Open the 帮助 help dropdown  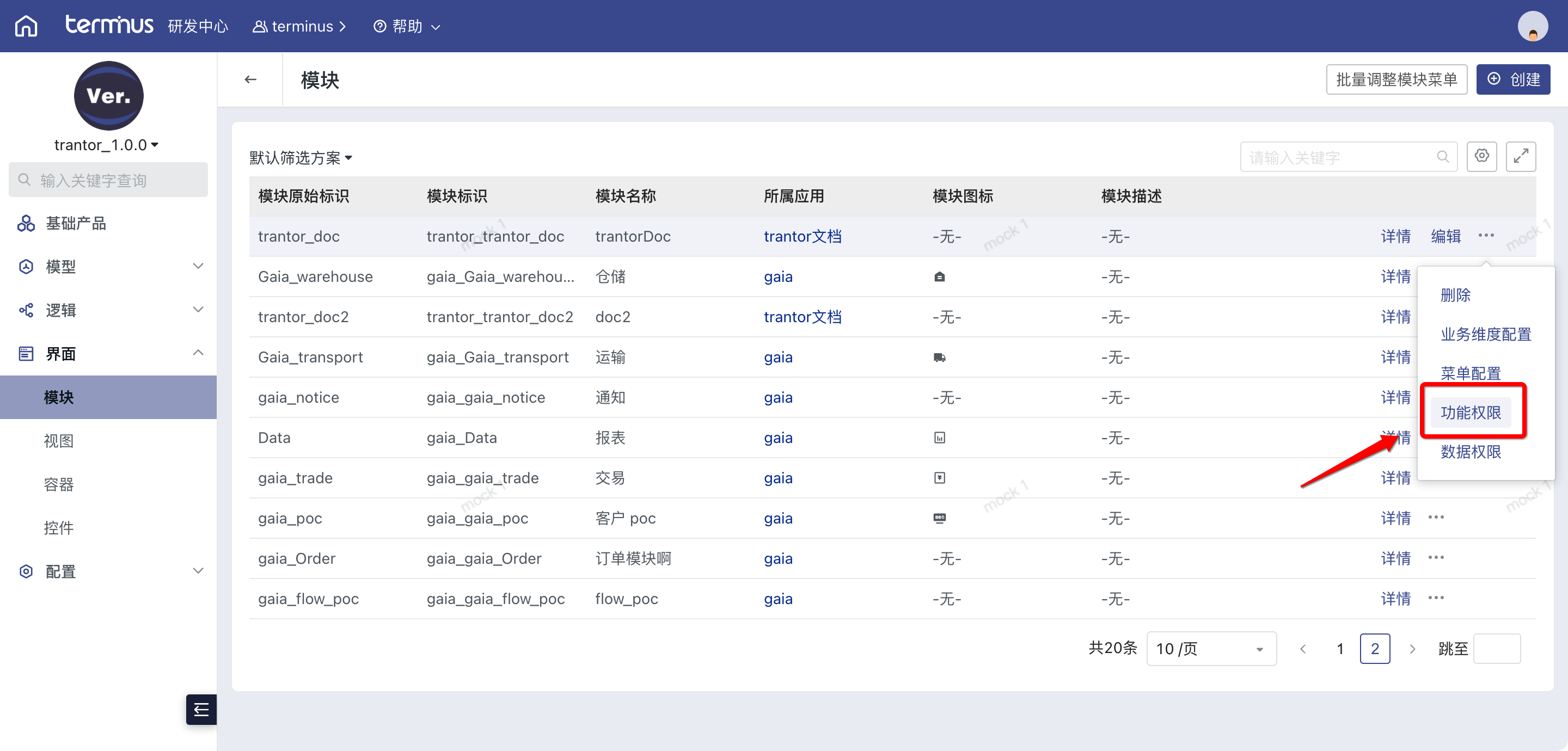pos(407,26)
